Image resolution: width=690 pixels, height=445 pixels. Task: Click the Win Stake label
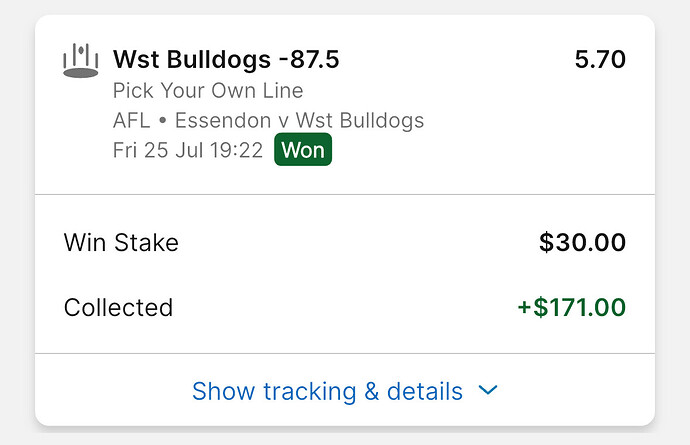click(x=121, y=243)
